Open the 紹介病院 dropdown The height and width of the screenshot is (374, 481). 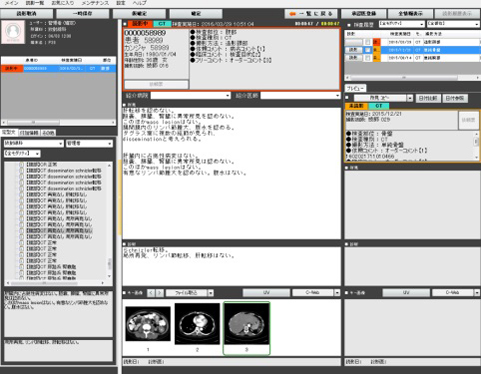pyautogui.click(x=190, y=96)
